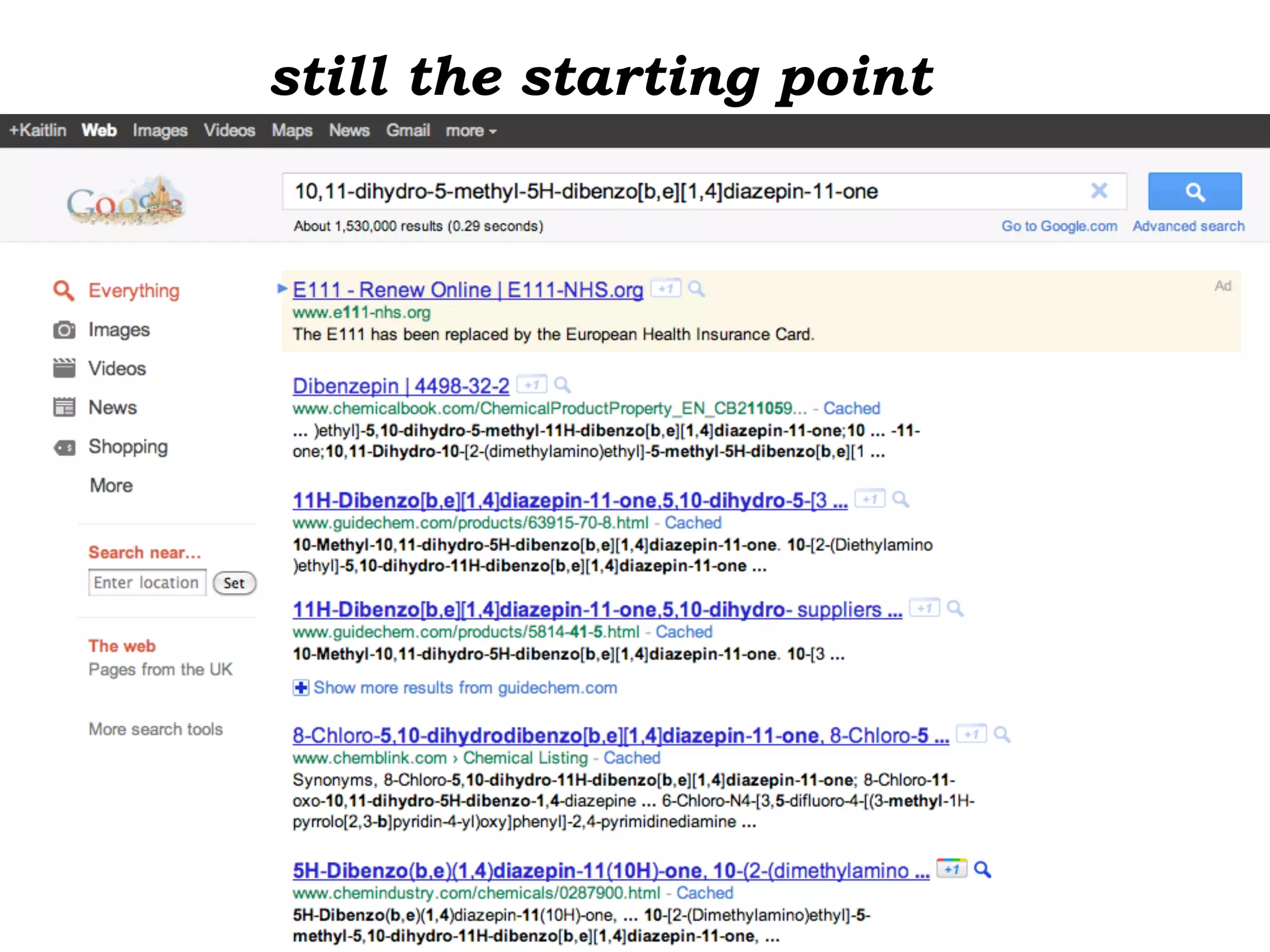Preview the 8-Chloro result with magnifier icon
The height and width of the screenshot is (952, 1270).
coord(1002,734)
